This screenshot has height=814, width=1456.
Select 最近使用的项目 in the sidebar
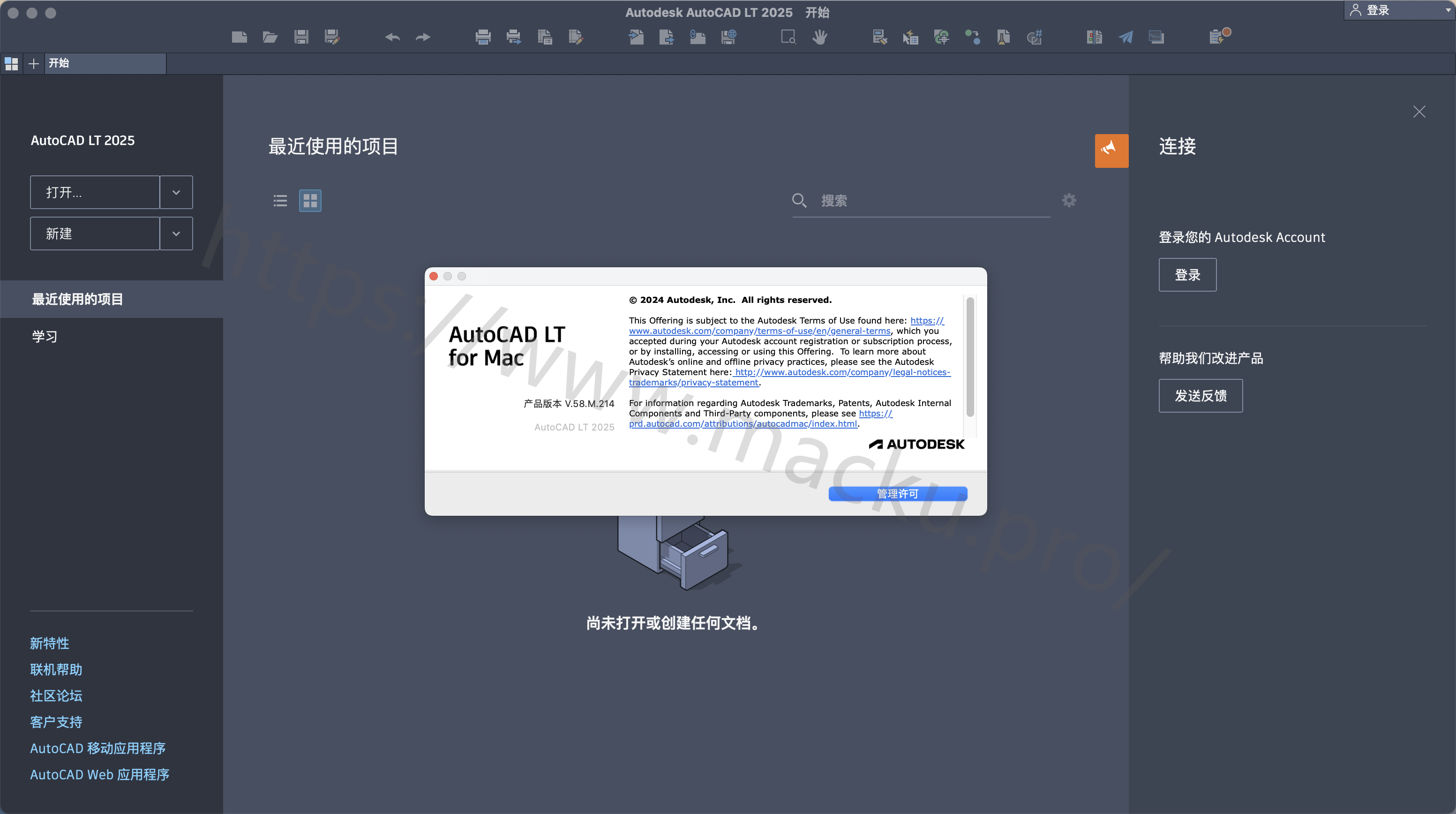pos(112,299)
